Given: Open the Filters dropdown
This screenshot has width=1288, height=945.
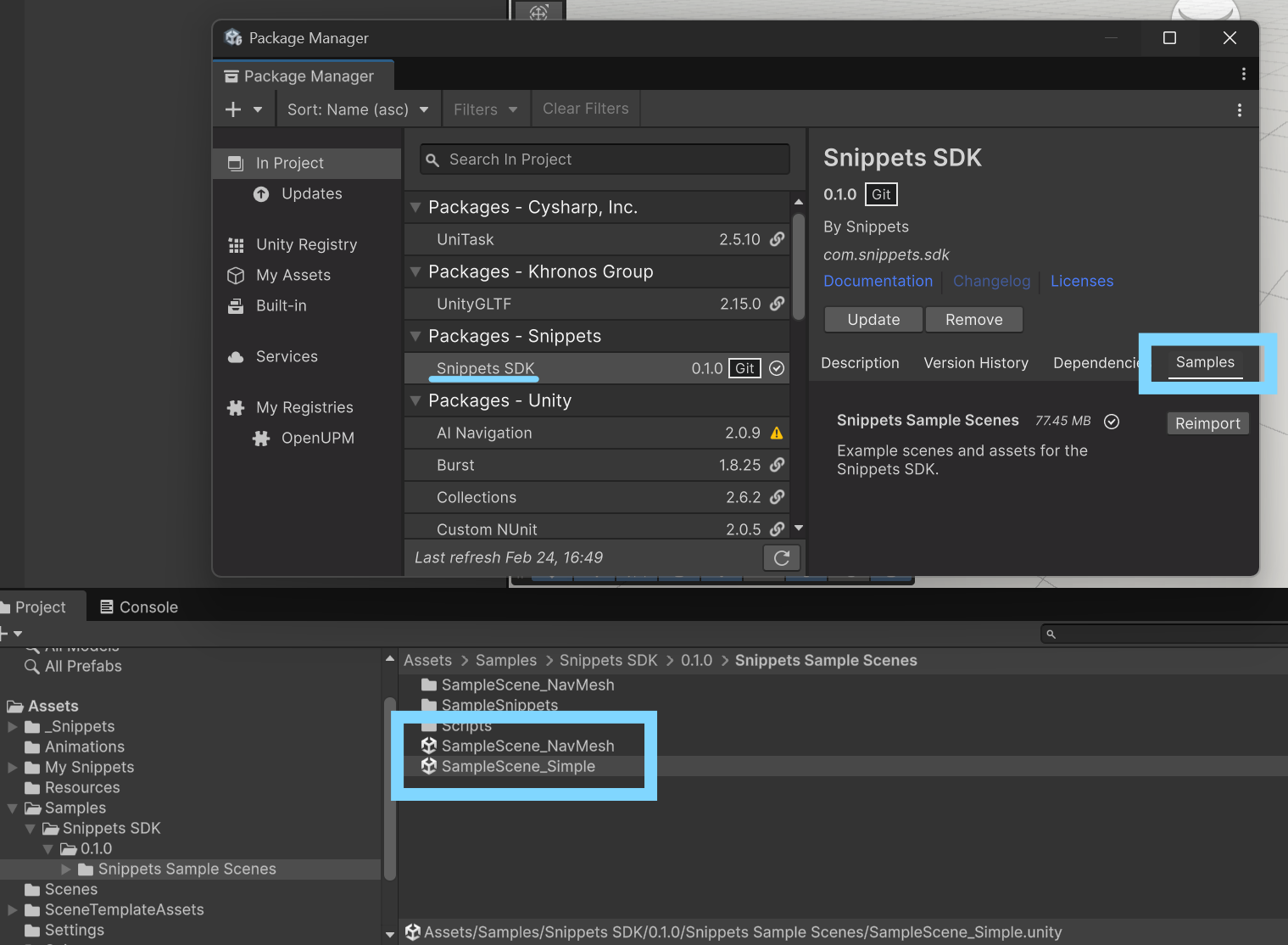Looking at the screenshot, I should coord(485,109).
